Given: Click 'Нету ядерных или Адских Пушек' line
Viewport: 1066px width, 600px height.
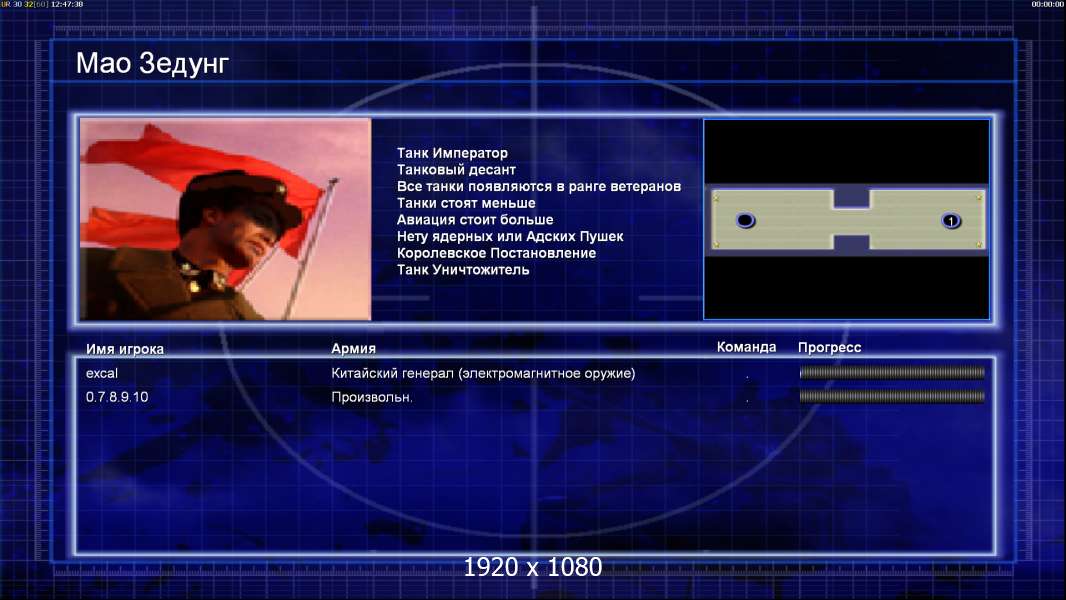Looking at the screenshot, I should click(510, 236).
